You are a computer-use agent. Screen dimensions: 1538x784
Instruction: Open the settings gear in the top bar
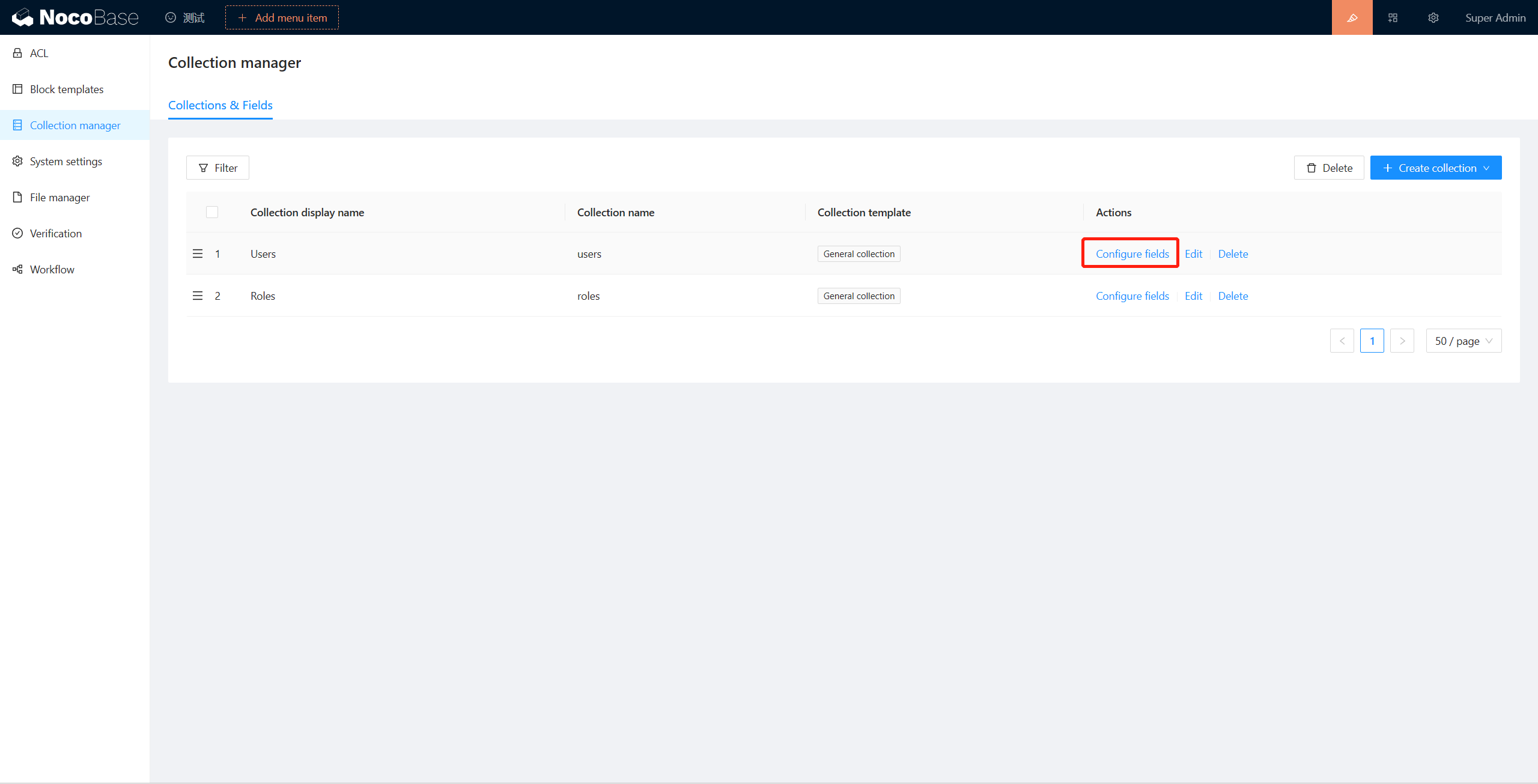coord(1433,17)
